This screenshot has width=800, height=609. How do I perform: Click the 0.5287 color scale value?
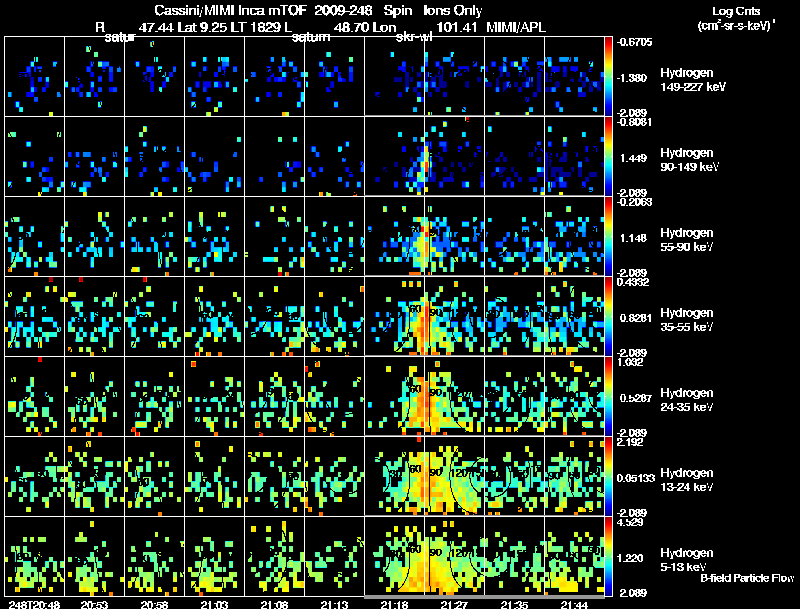coord(636,398)
